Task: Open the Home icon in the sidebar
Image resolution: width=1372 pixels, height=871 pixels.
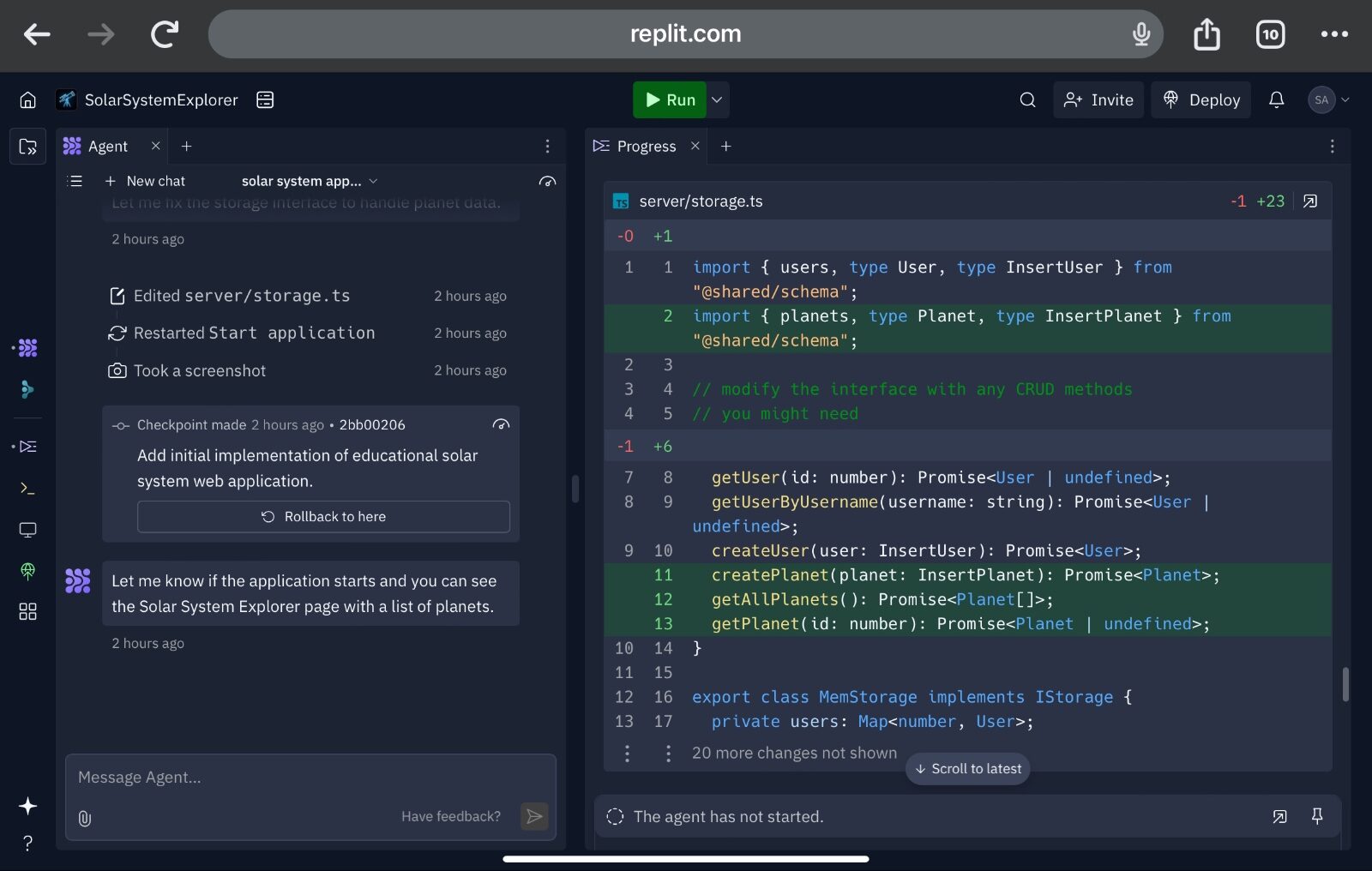Action: click(x=27, y=99)
